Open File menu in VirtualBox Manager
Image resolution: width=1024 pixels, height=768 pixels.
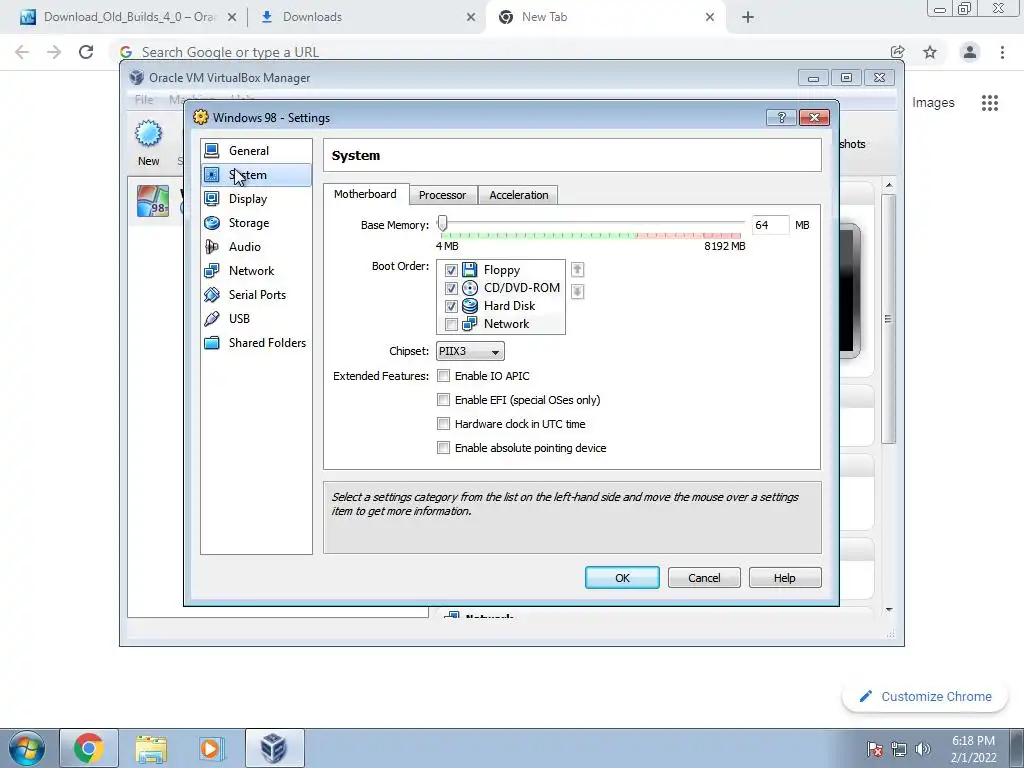point(144,100)
